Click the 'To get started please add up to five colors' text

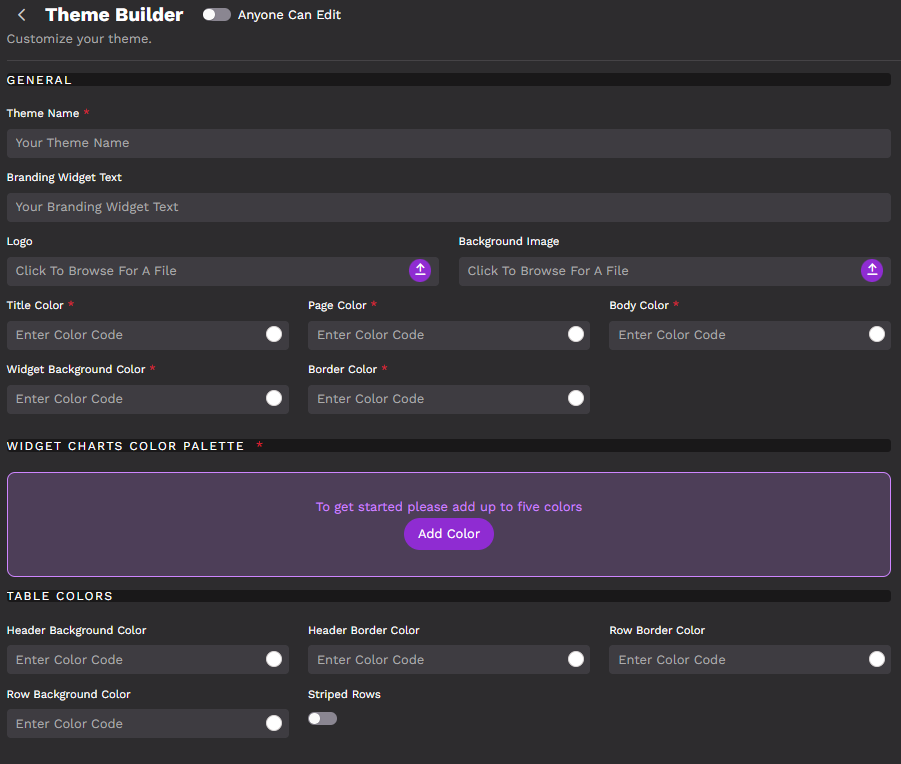click(x=449, y=507)
